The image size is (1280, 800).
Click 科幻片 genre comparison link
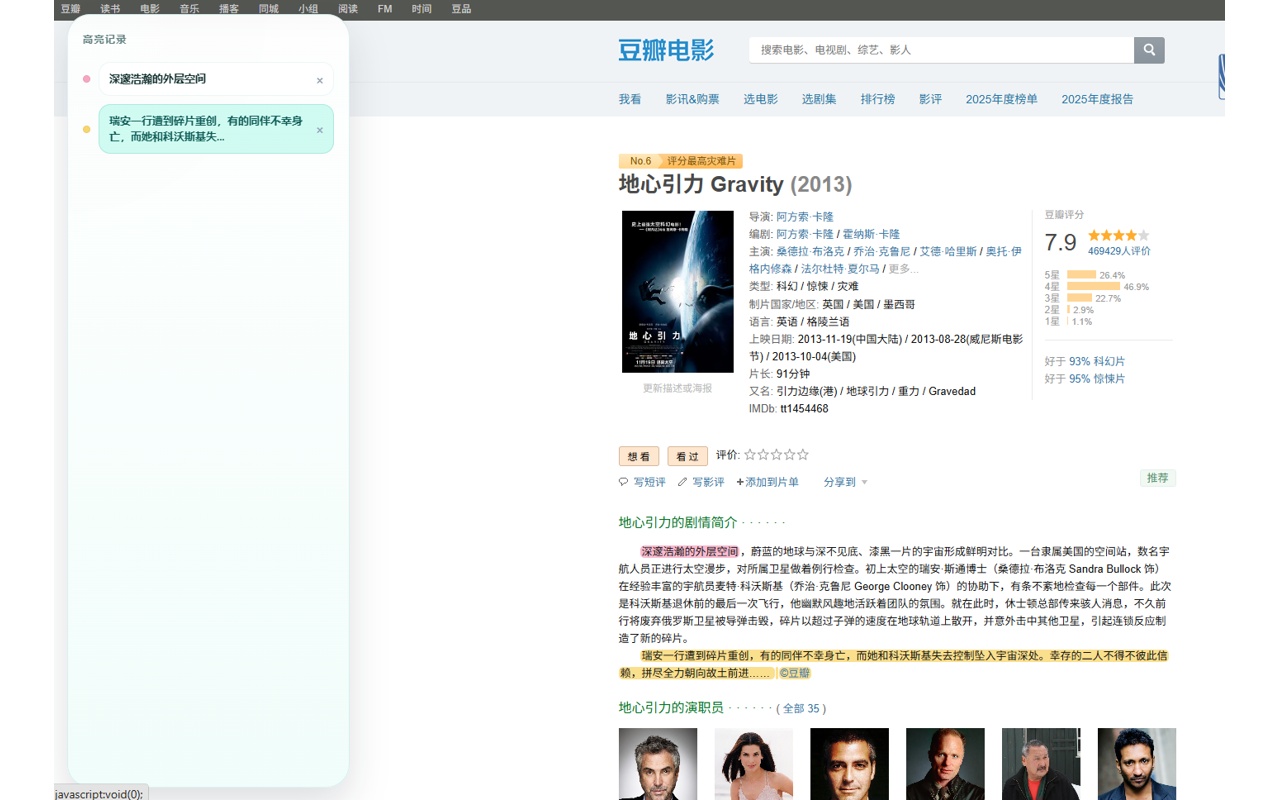[1097, 361]
